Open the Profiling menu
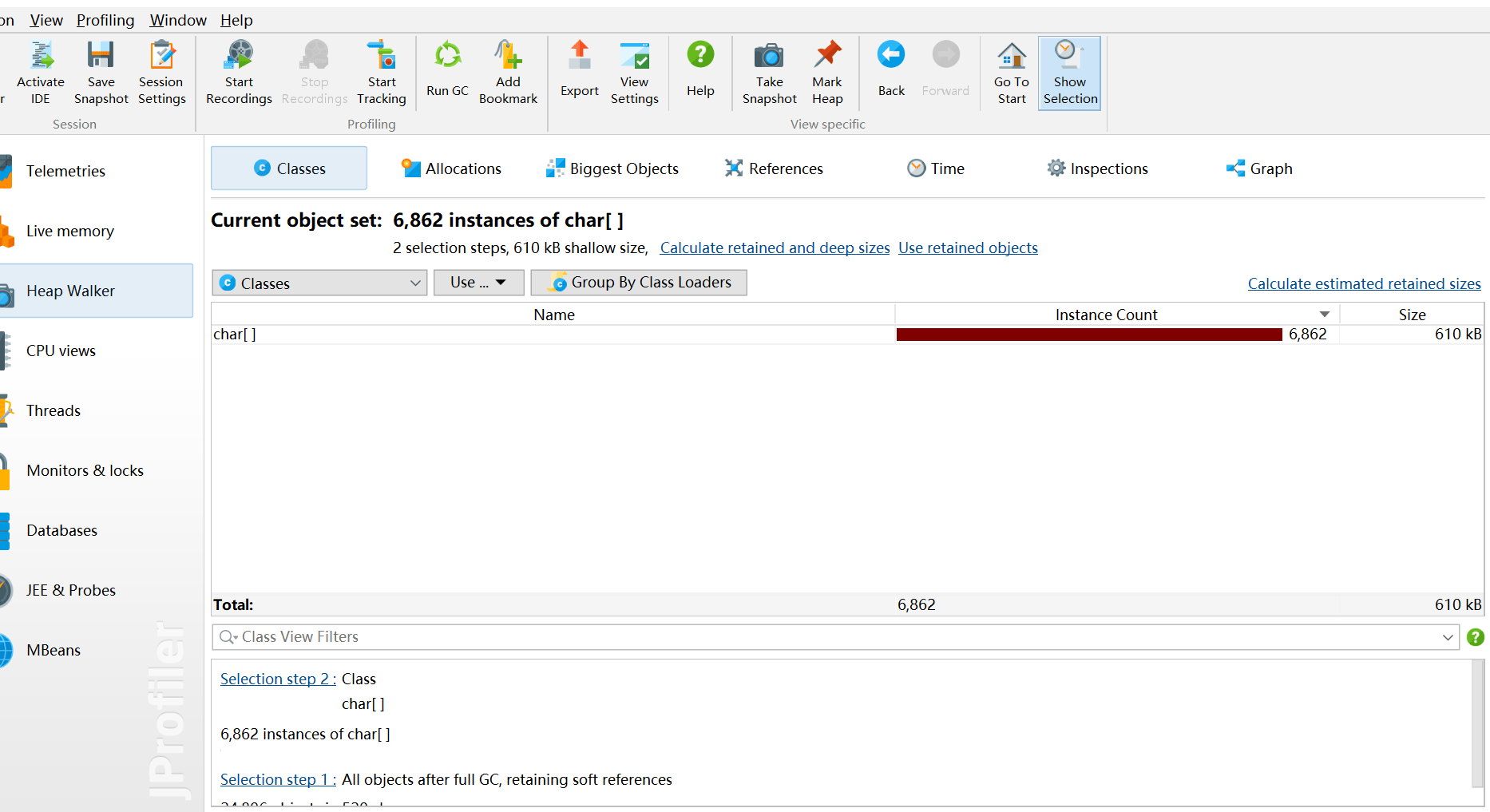1490x812 pixels. tap(105, 20)
